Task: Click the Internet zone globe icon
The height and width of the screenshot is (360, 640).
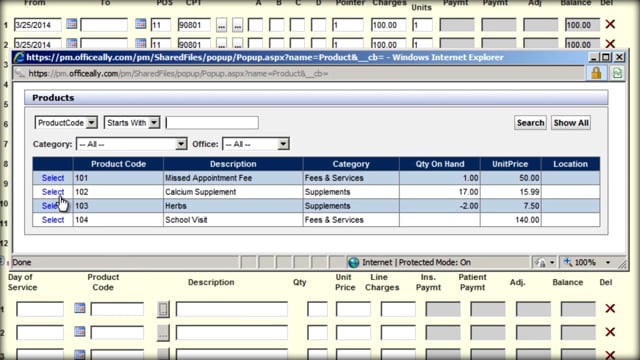Action: coord(353,262)
